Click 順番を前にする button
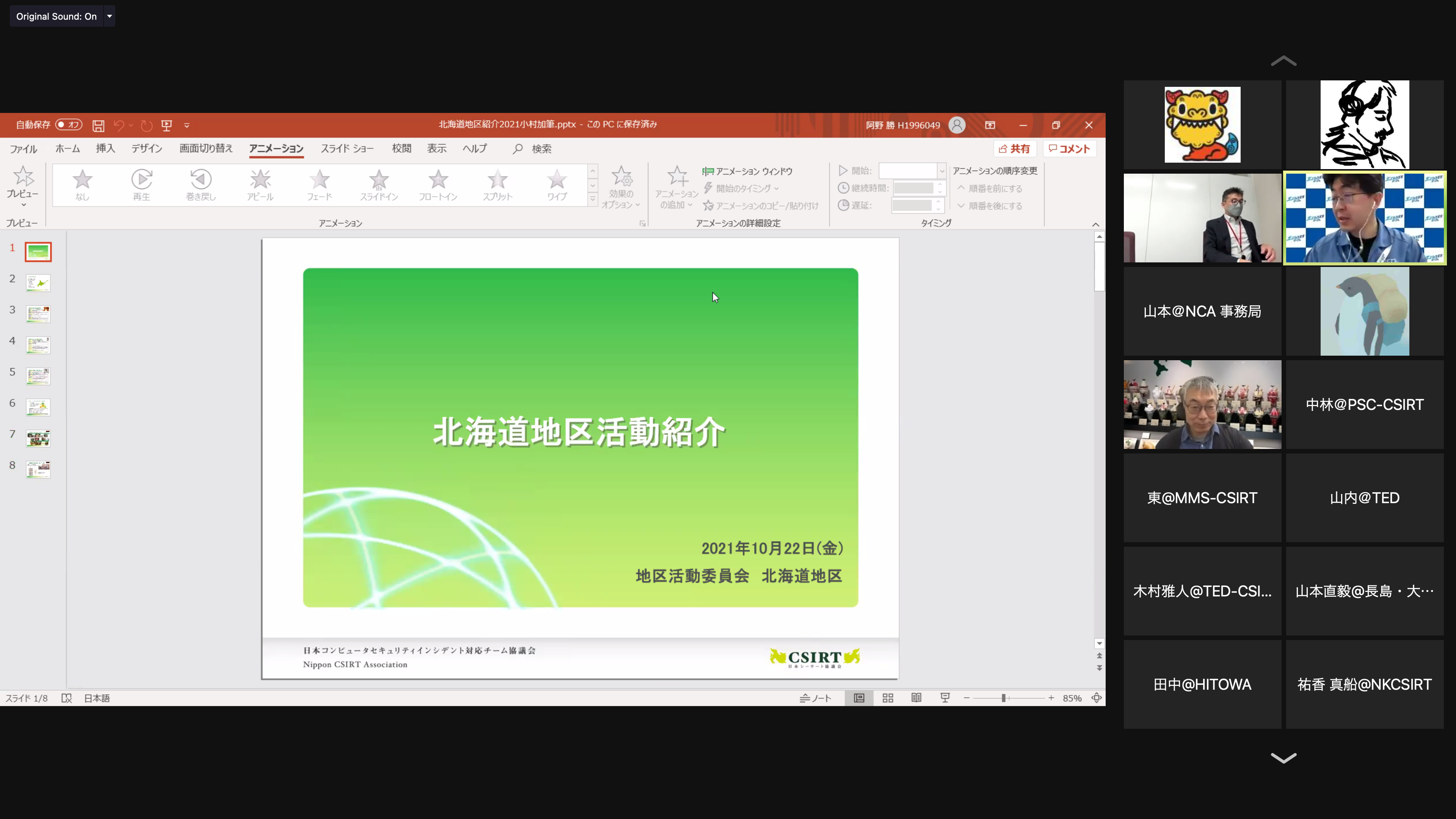The image size is (1456, 819). pos(990,189)
